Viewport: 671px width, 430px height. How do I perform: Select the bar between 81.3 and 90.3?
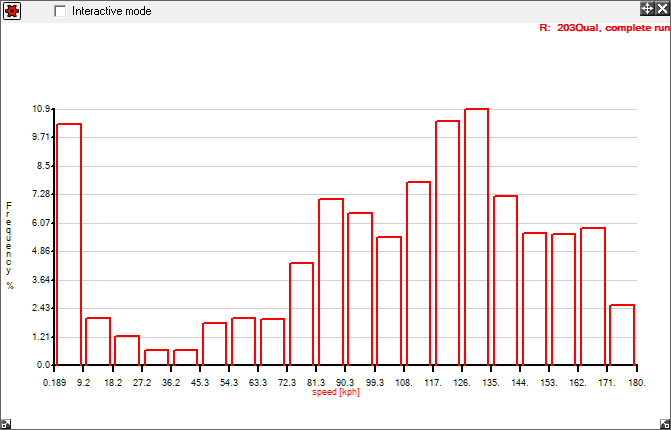pos(331,282)
